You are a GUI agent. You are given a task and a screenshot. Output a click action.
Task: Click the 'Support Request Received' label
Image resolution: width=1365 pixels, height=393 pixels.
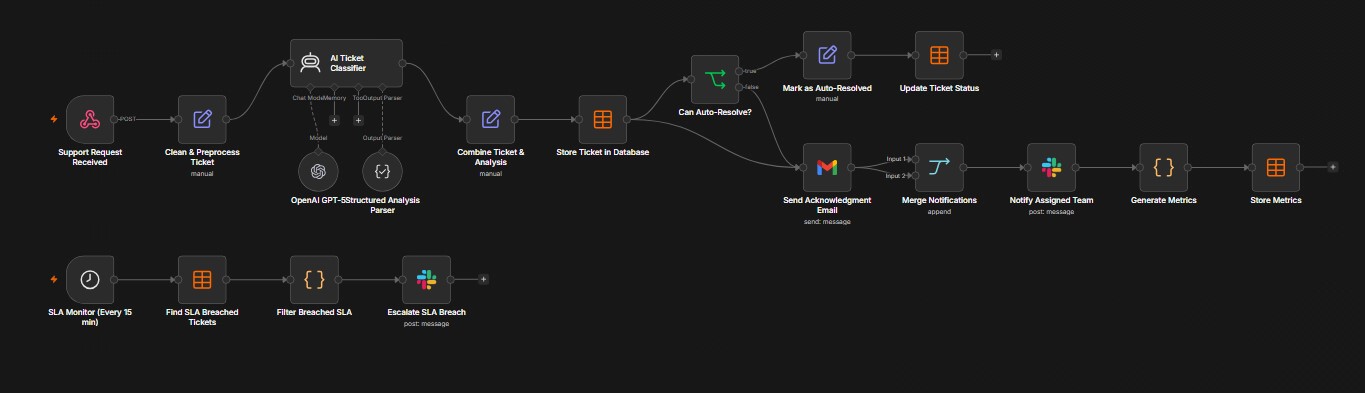(90, 157)
